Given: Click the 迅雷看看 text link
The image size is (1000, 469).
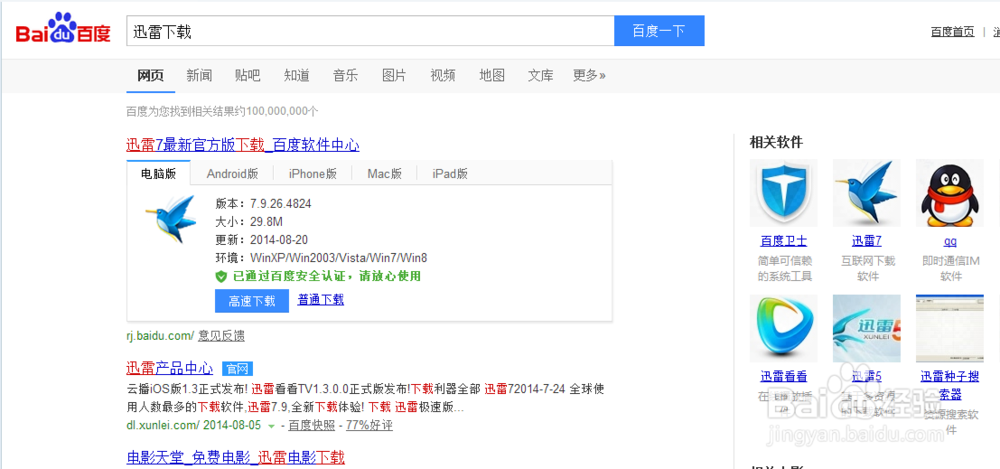Looking at the screenshot, I should [x=783, y=376].
